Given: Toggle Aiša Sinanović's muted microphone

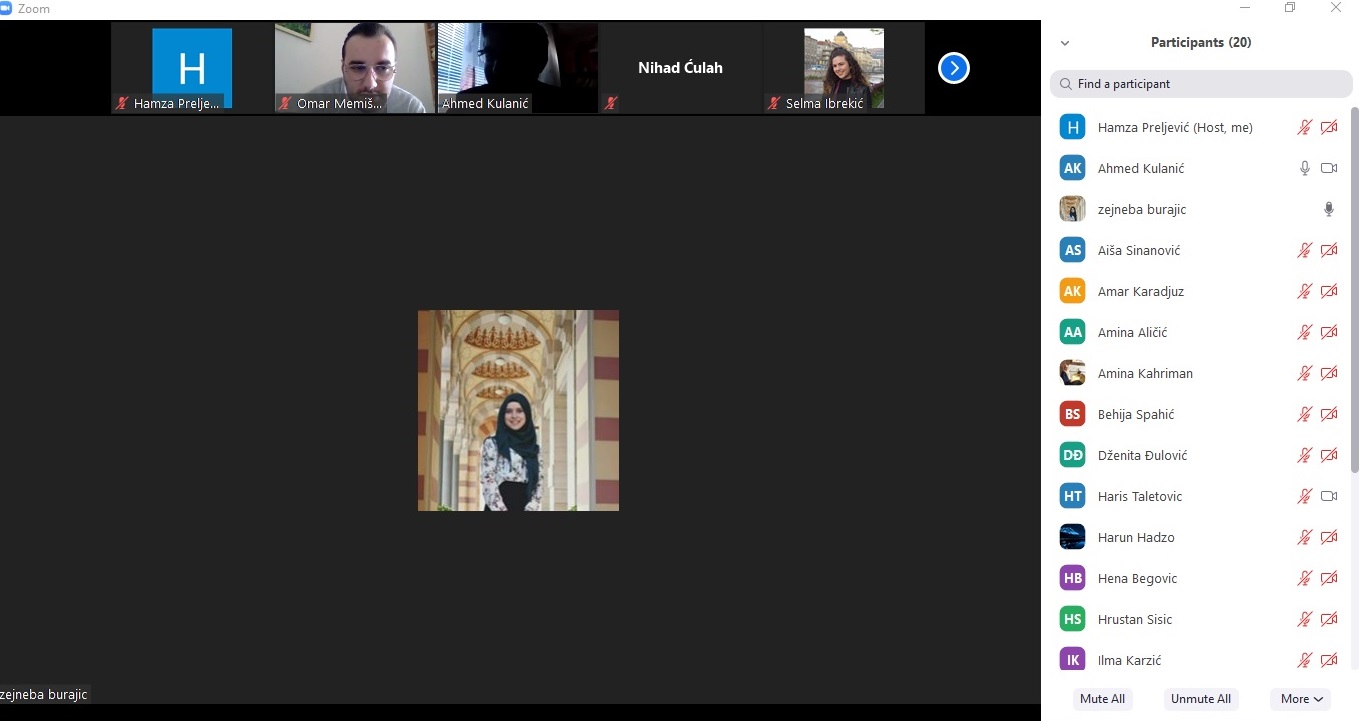Looking at the screenshot, I should (x=1304, y=250).
